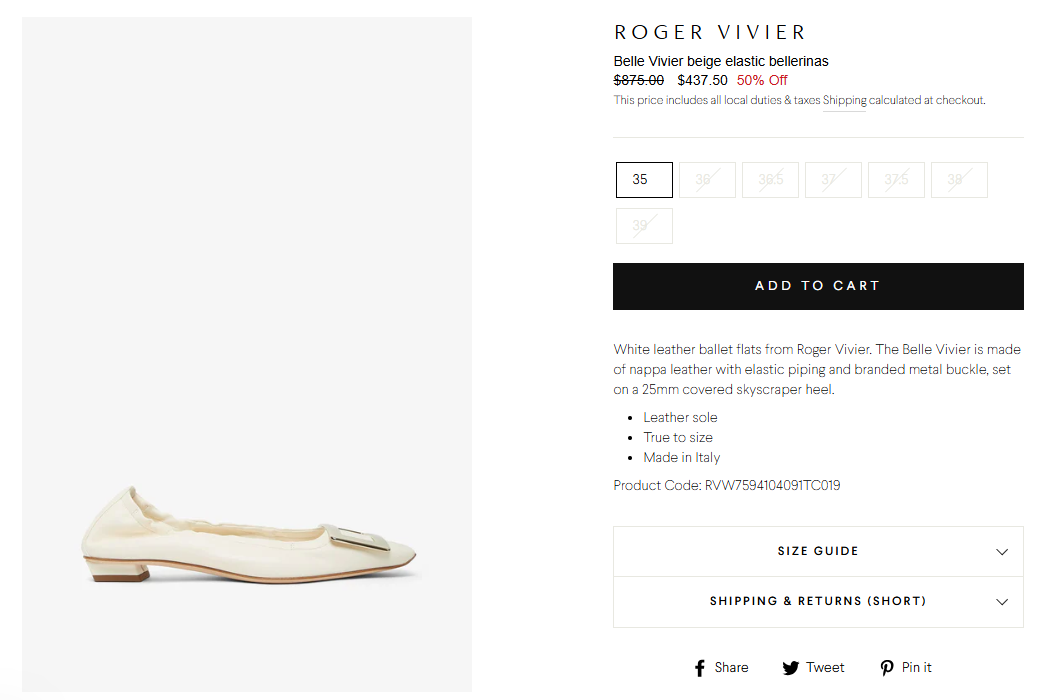Click the product code RVW7594104091TC019
The image size is (1038, 700).
click(x=772, y=486)
